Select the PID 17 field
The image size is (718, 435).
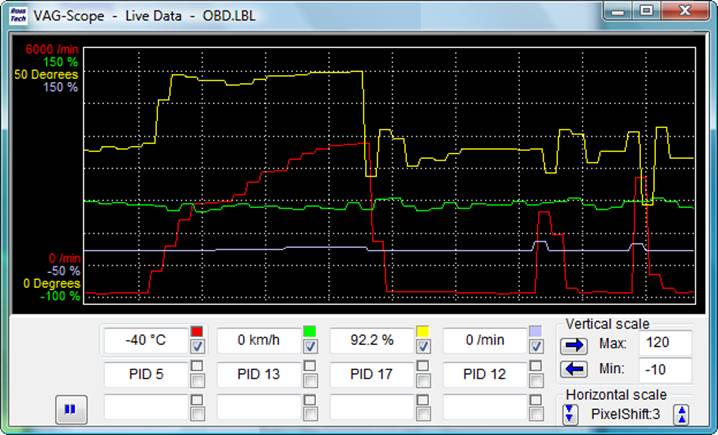pyautogui.click(x=371, y=375)
